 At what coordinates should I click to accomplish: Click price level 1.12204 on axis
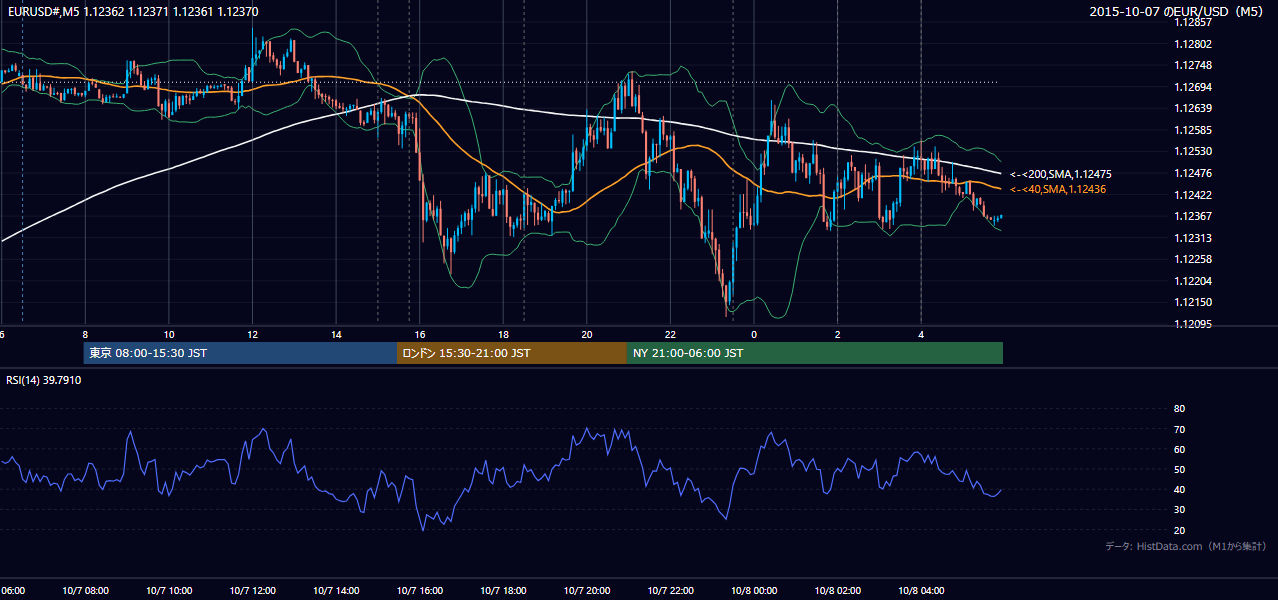point(1194,281)
